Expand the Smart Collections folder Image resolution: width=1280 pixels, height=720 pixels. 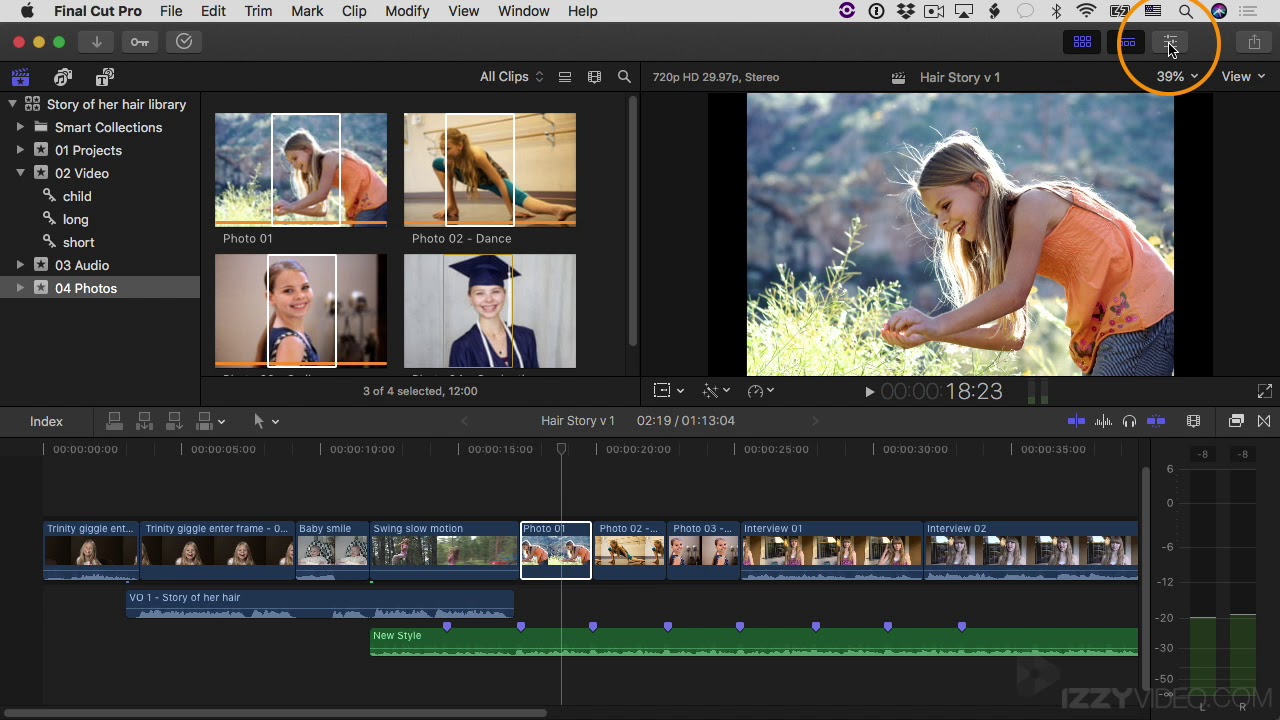click(x=20, y=127)
